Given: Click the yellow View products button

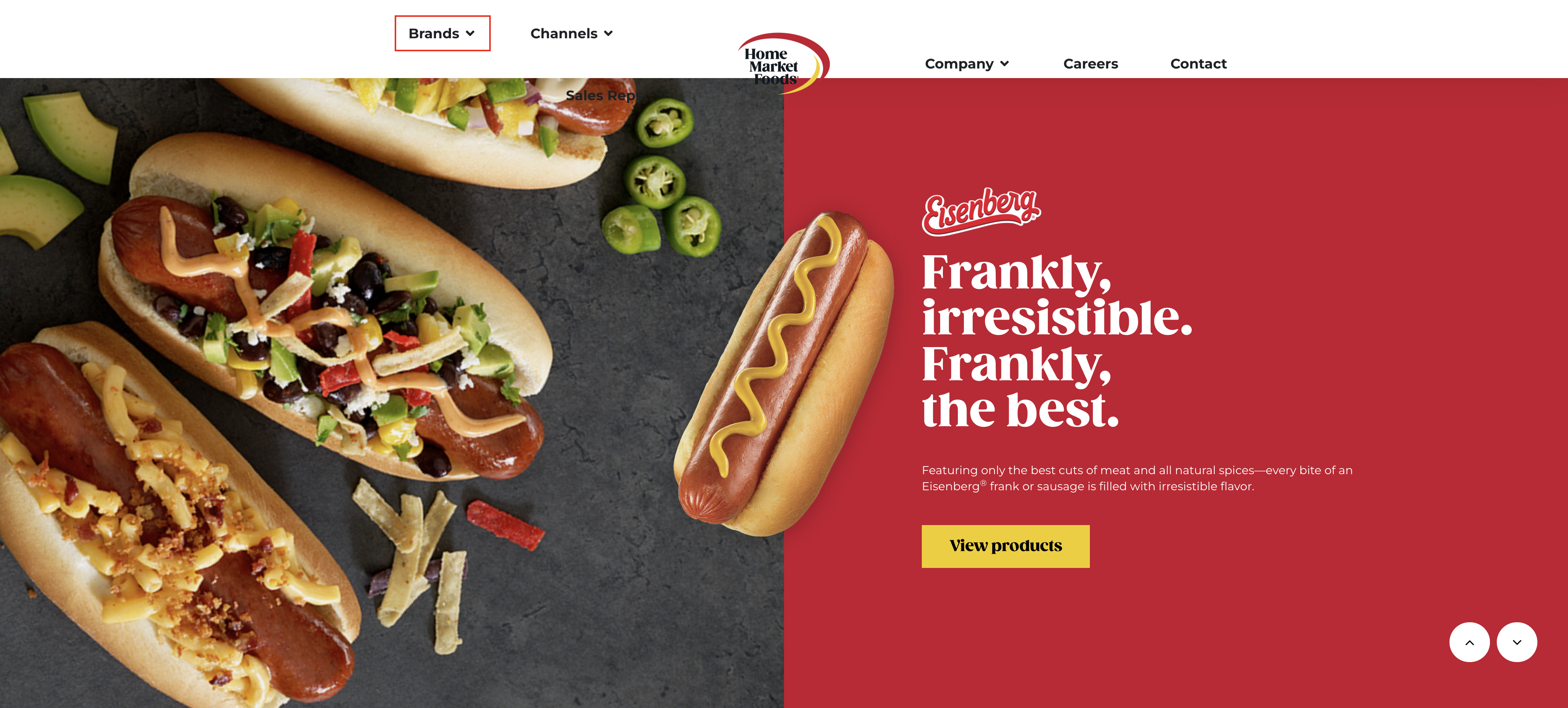Looking at the screenshot, I should click(x=1005, y=546).
